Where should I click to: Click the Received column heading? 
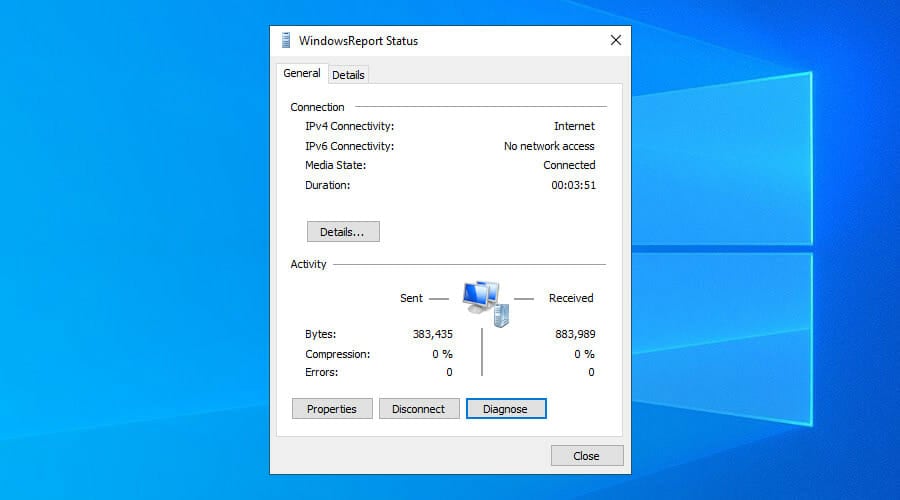tap(571, 299)
